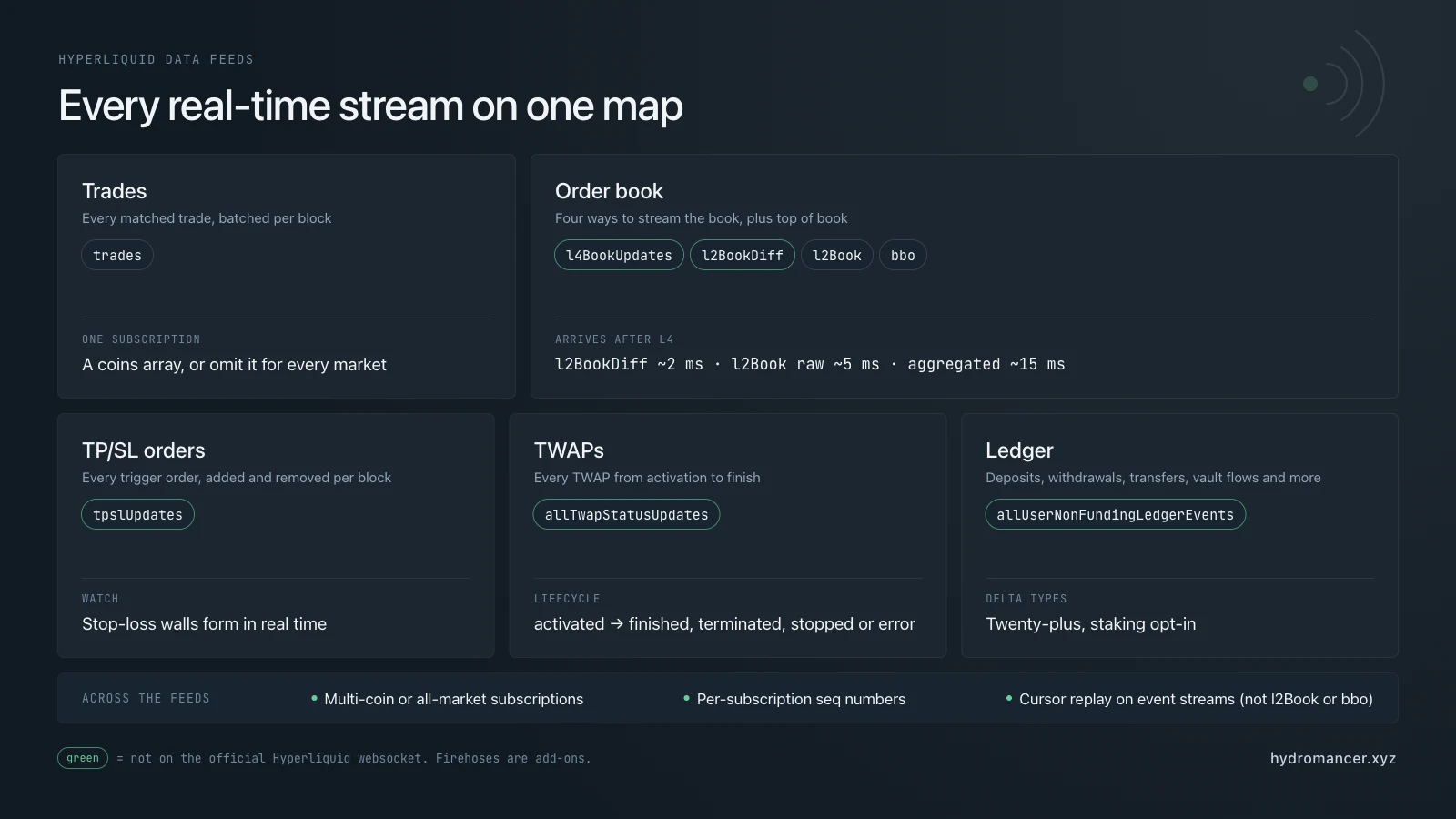Click 'Every TWAP from activation to finish'
This screenshot has height=819, width=1456.
point(647,478)
